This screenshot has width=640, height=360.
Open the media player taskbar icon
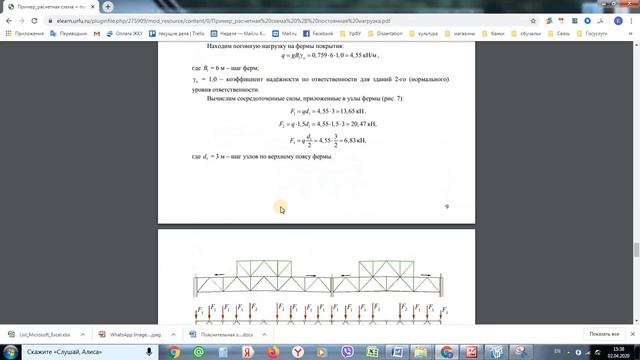[322, 352]
